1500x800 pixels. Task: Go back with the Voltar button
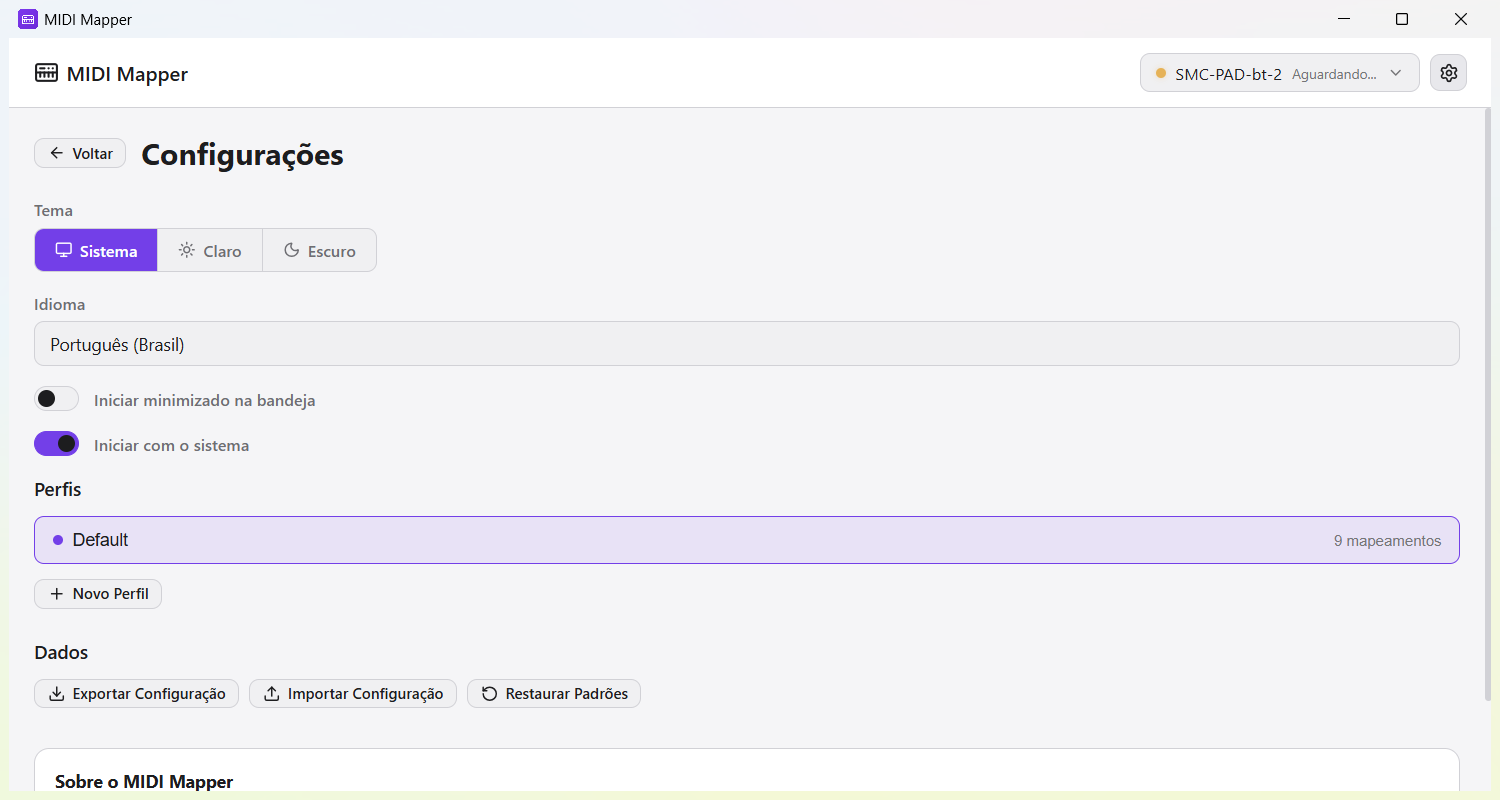click(x=80, y=153)
